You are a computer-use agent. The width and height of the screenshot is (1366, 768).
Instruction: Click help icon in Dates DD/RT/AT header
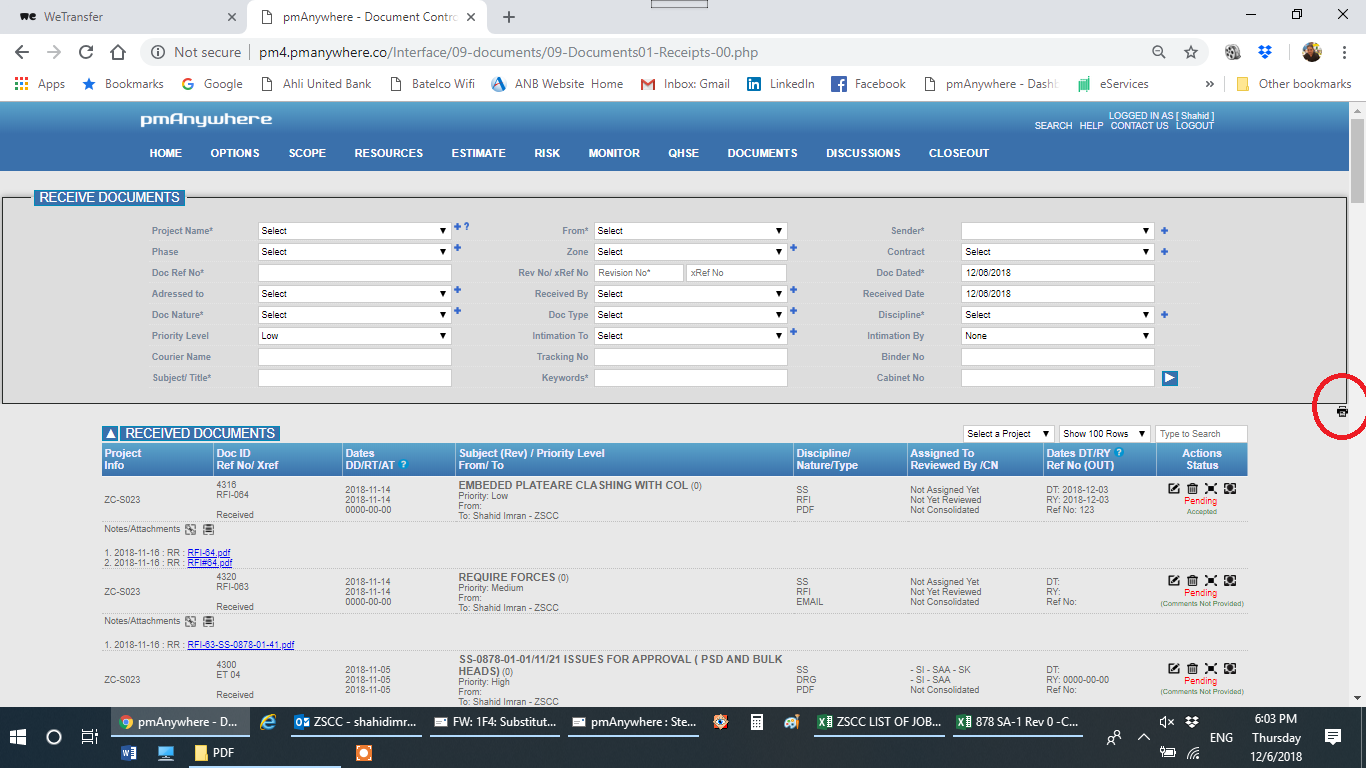click(404, 465)
